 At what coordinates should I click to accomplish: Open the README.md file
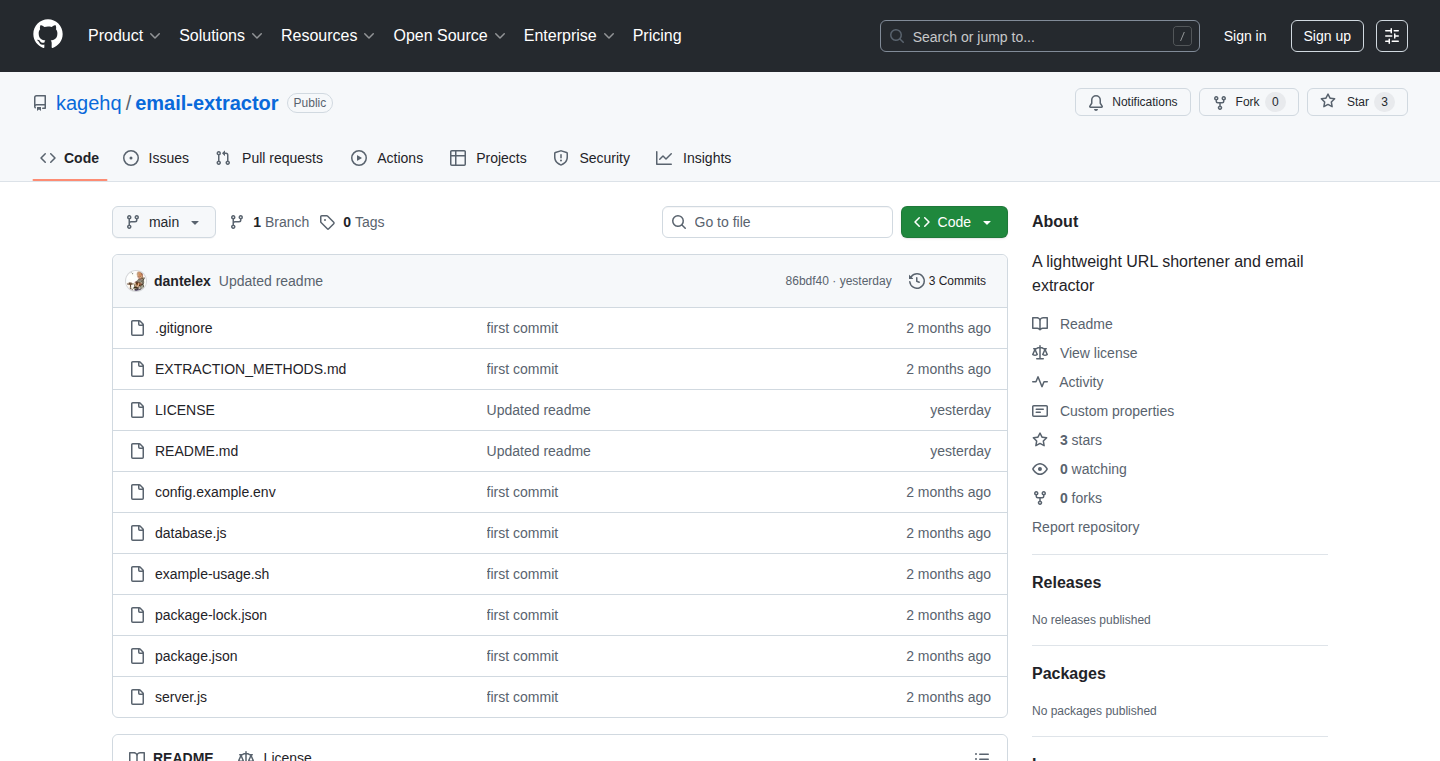(197, 451)
